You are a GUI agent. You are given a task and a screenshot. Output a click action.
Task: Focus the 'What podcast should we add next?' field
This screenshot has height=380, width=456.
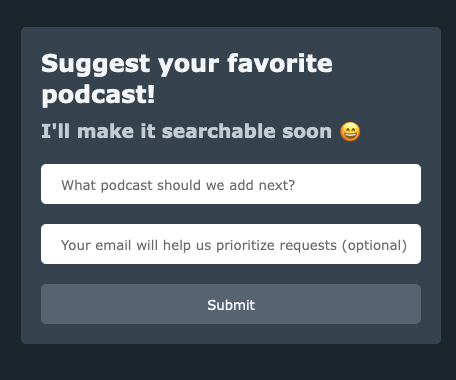coord(231,184)
